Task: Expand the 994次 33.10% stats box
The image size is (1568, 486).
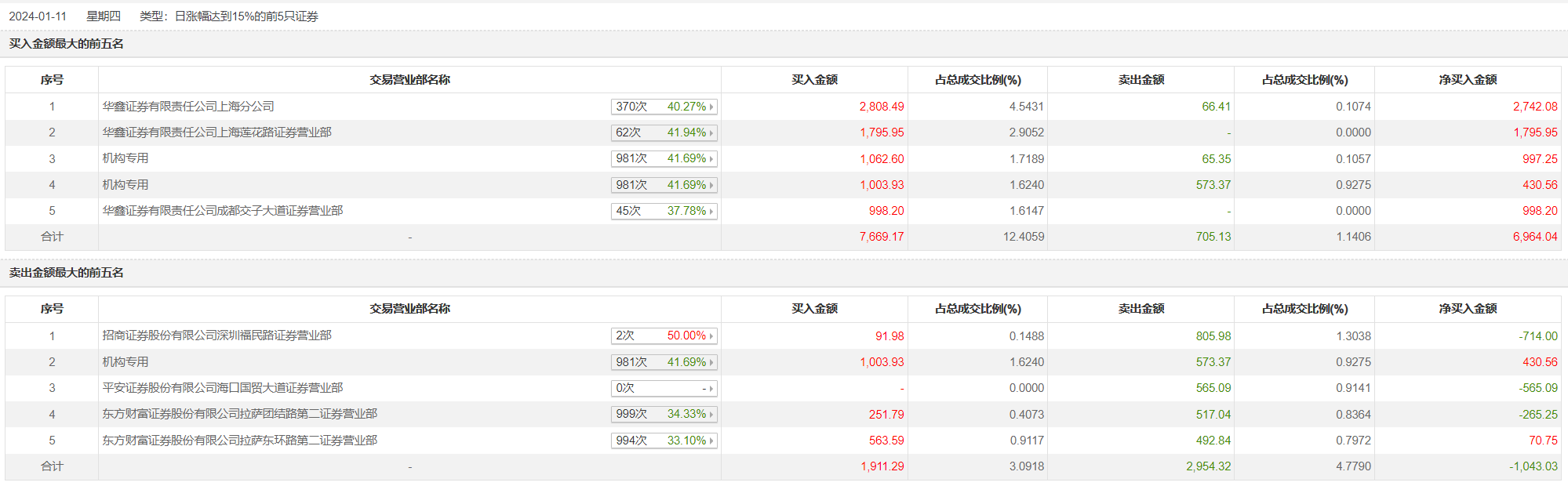Action: pos(664,441)
